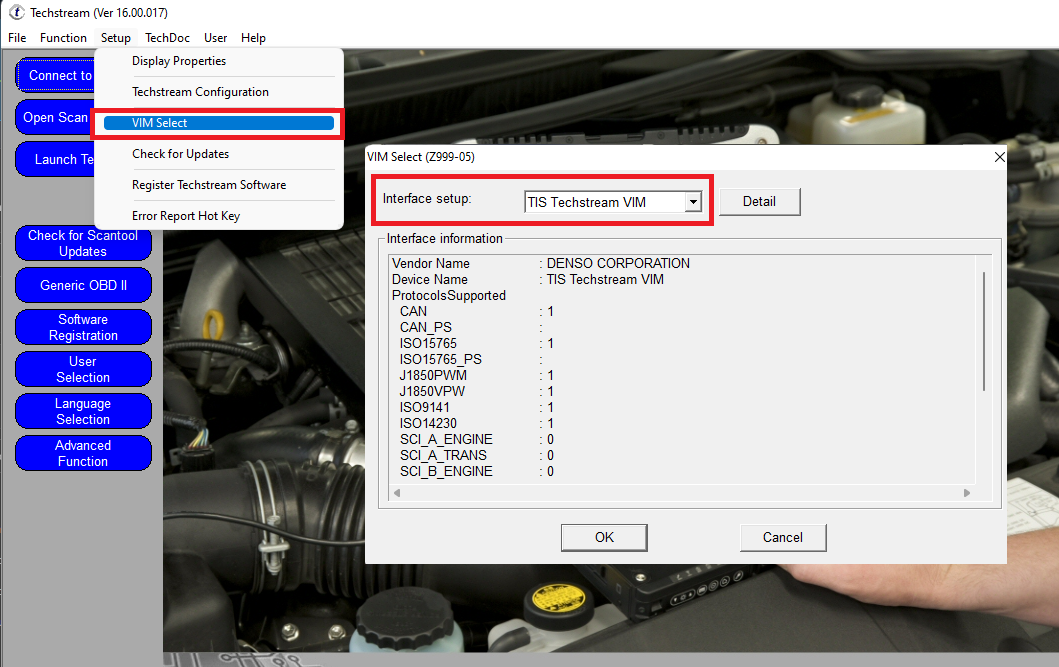Select the 'J1850VPW' protocol row
The image size is (1059, 667).
click(432, 392)
